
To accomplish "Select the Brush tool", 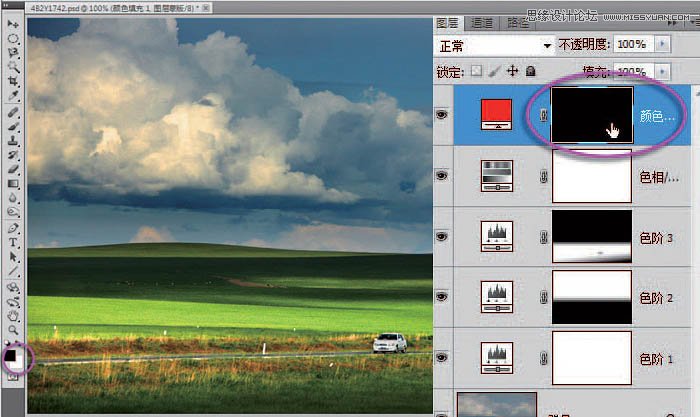I will [13, 128].
